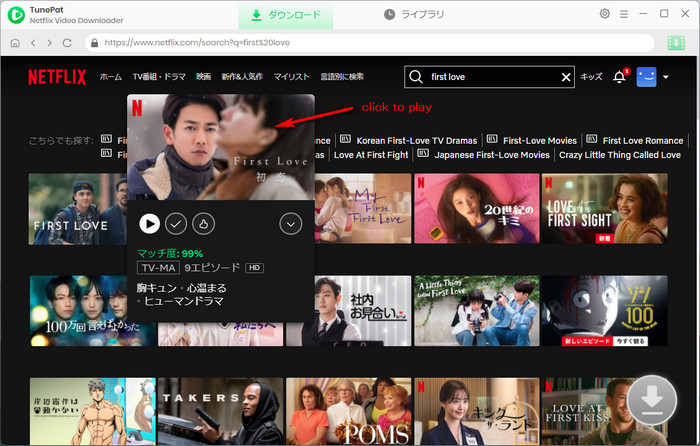Open キッズ profile link
This screenshot has width=700, height=446.
pyautogui.click(x=592, y=77)
